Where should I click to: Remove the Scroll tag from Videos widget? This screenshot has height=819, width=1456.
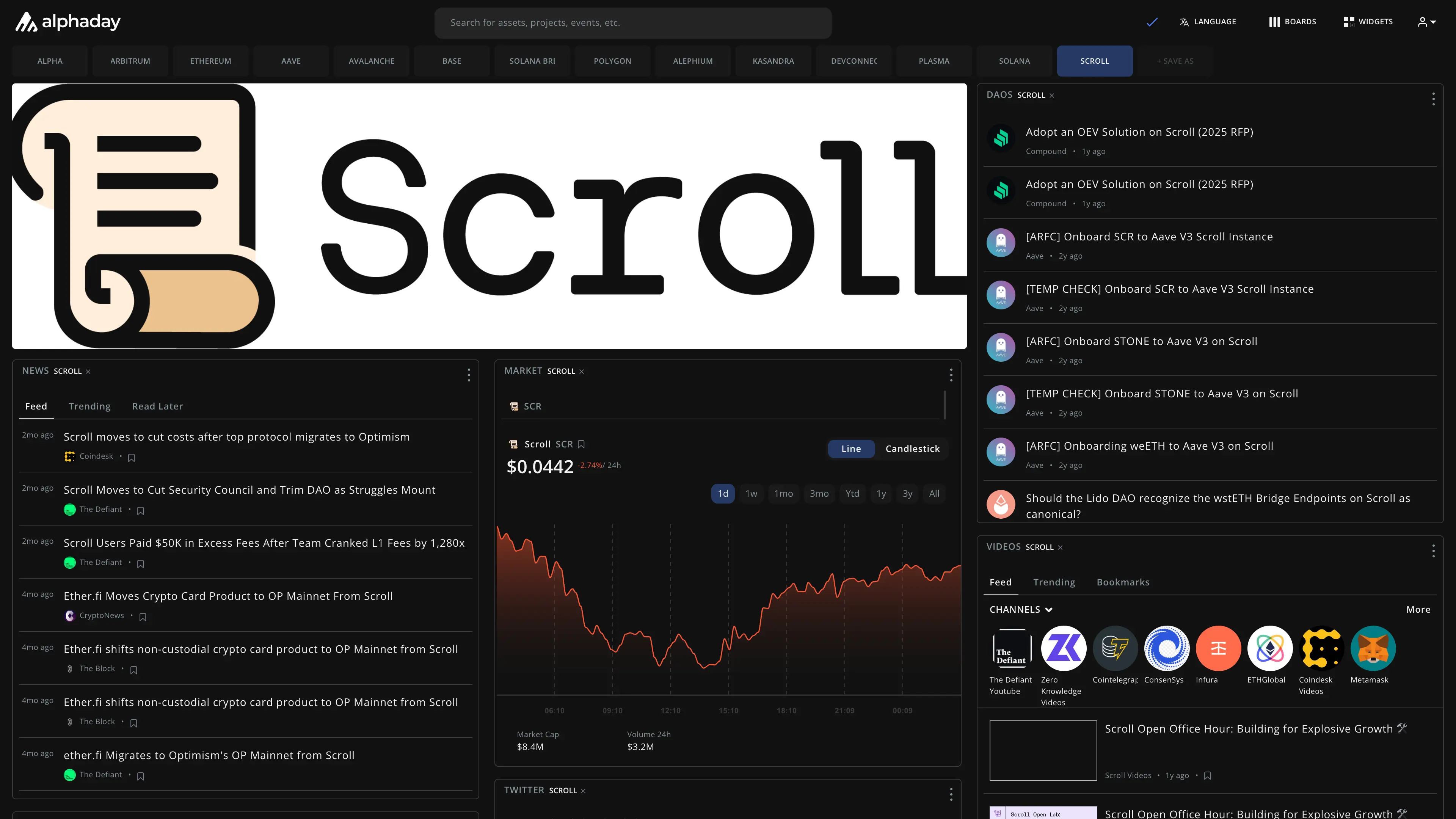[x=1061, y=547]
